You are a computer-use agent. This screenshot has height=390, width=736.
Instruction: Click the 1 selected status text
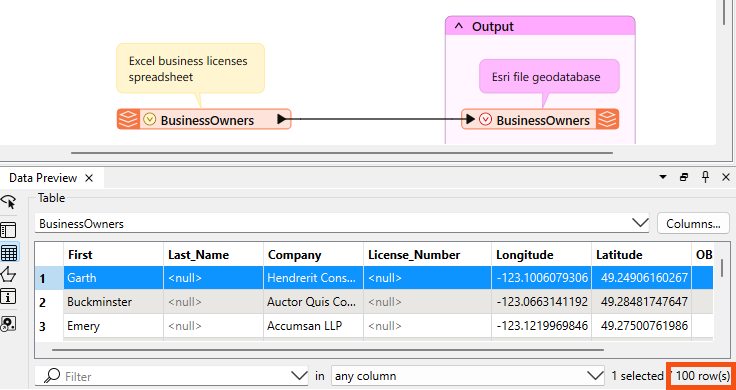636,376
